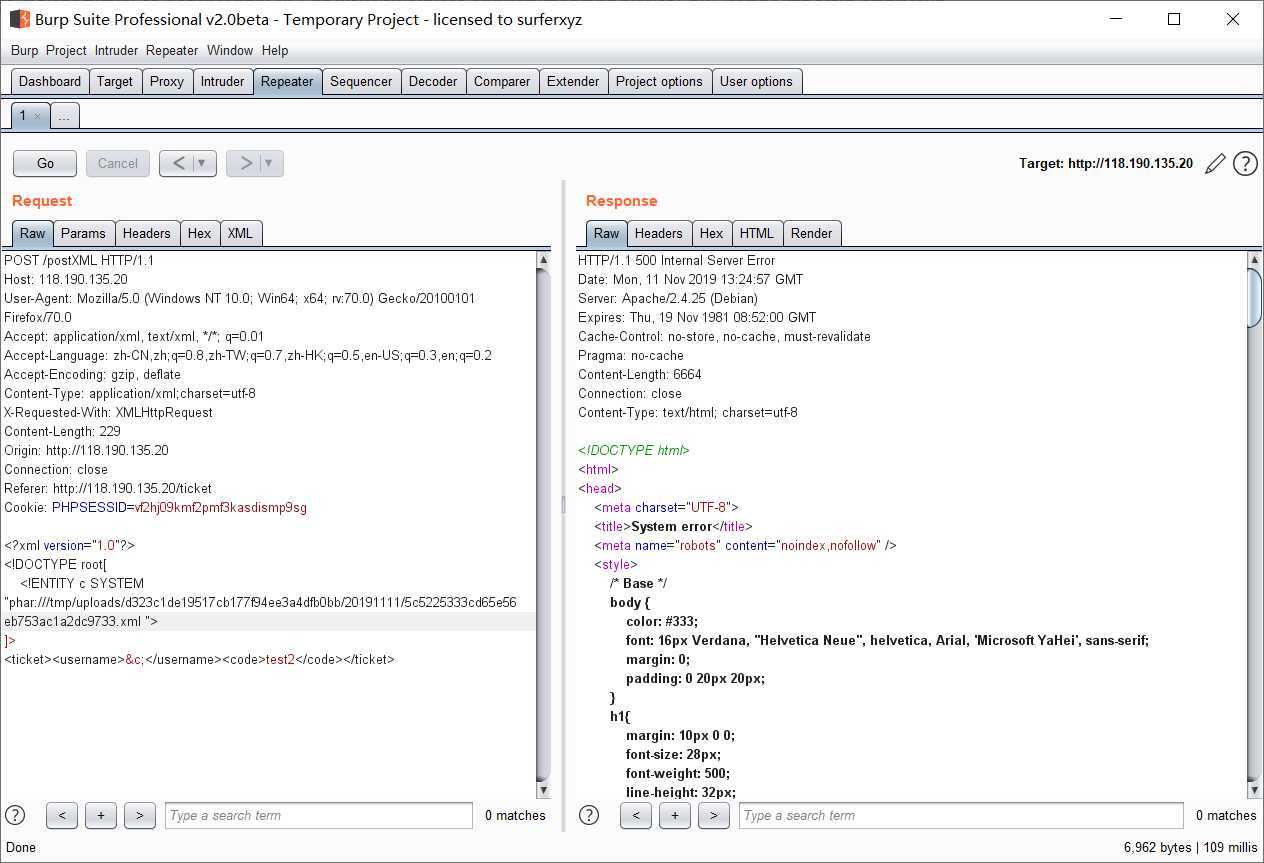Screen dimensions: 1264x863
Task: Open the Project options tab
Action: [659, 81]
